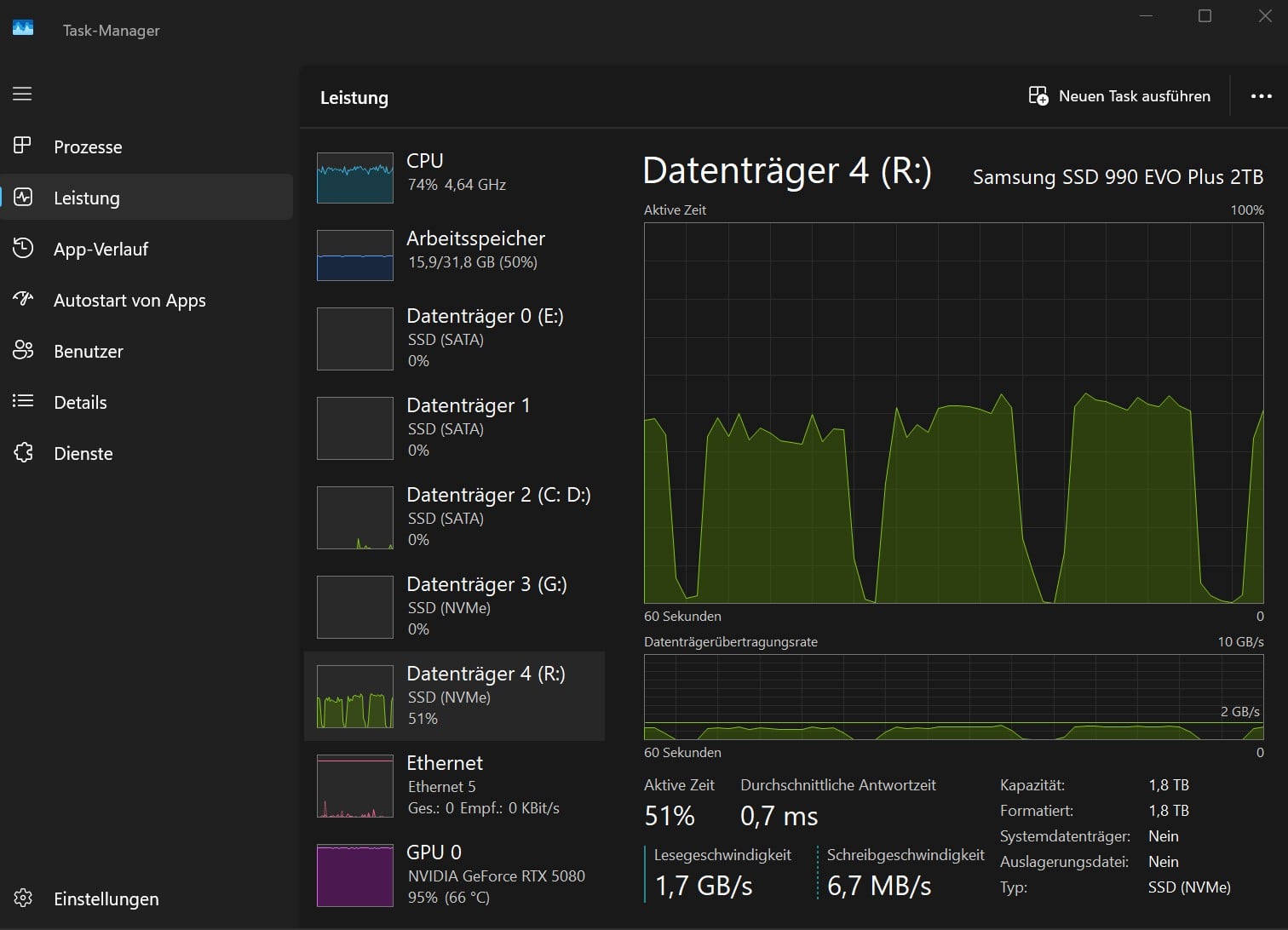This screenshot has width=1288, height=930.
Task: Open the Benutzer users icon
Action: coord(23,350)
